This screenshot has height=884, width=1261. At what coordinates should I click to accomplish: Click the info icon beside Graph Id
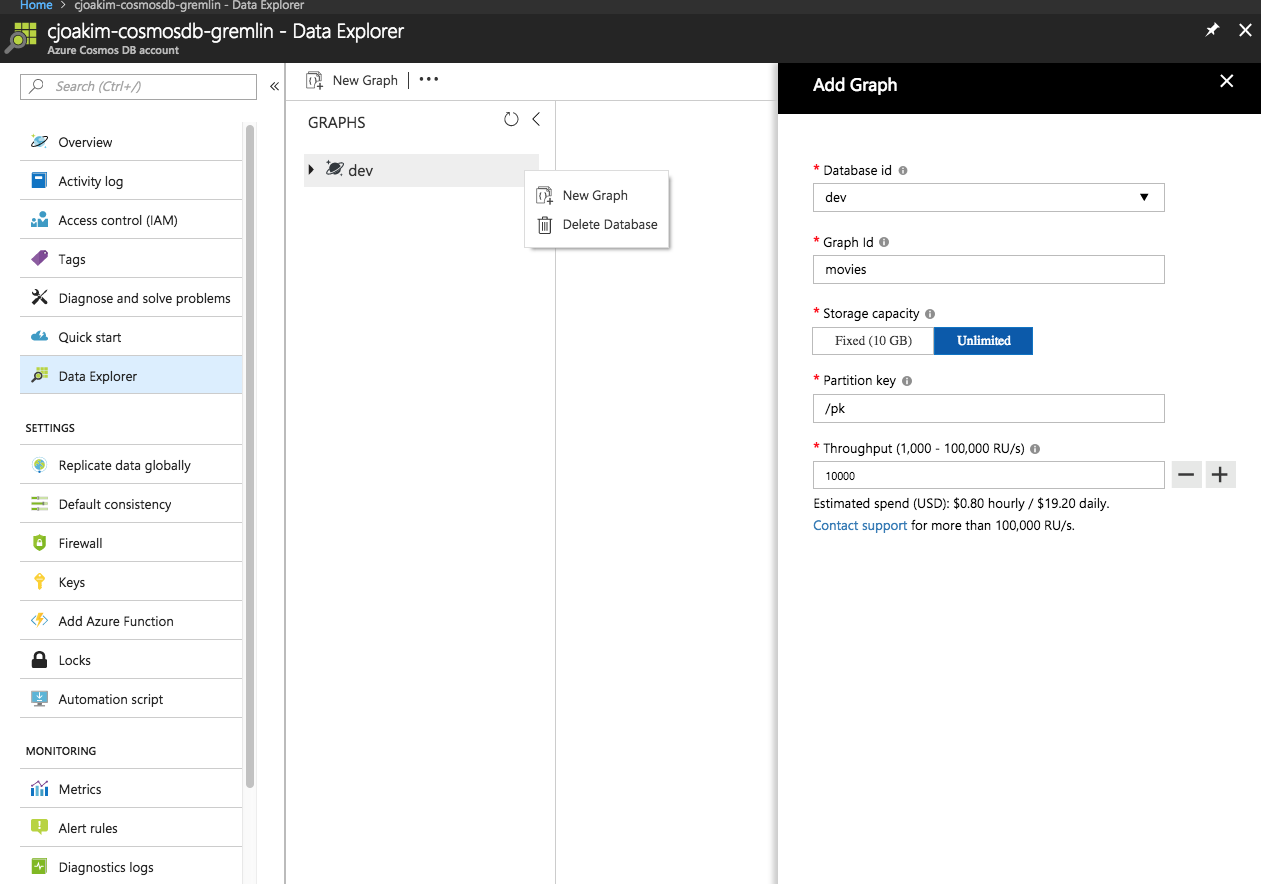pos(884,242)
